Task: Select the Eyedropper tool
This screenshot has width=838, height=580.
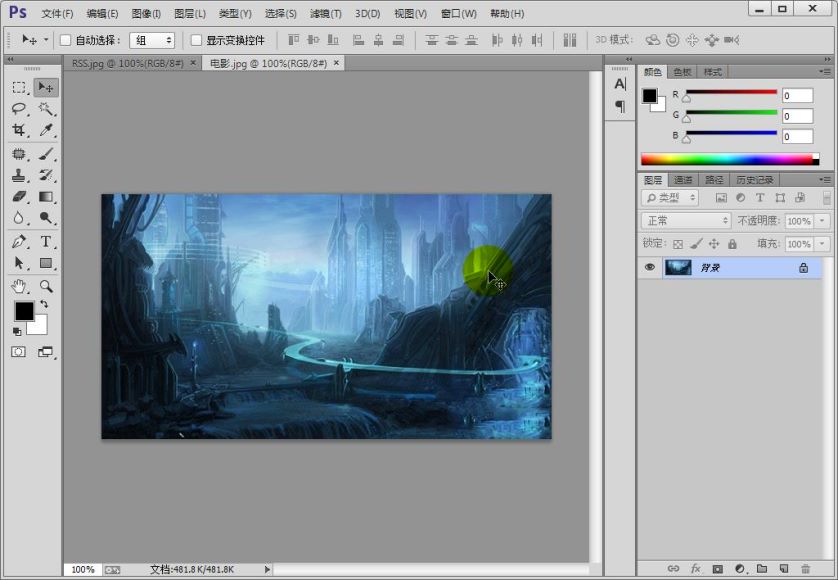Action: 46,130
